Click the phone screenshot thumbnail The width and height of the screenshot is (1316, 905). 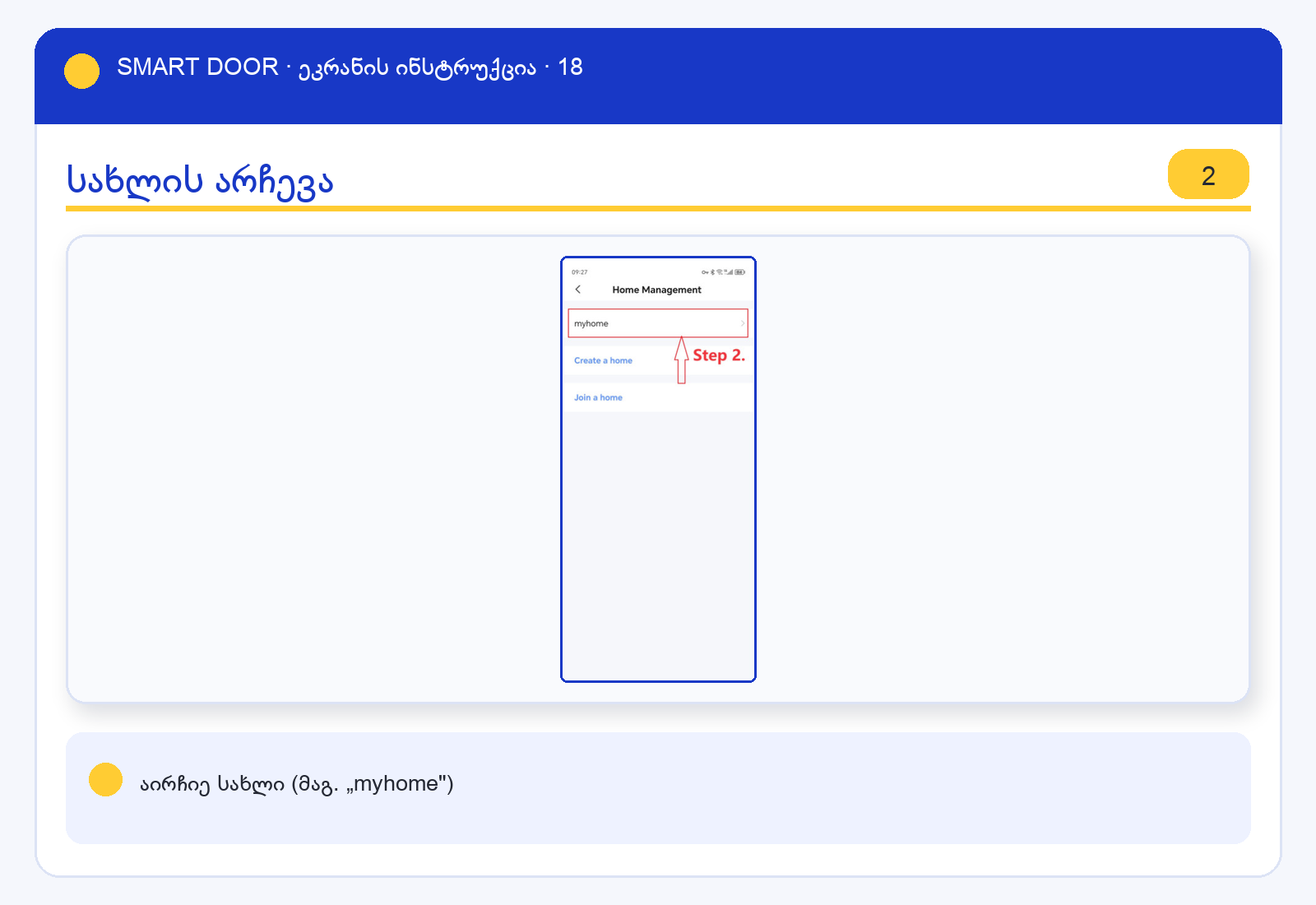point(658,469)
